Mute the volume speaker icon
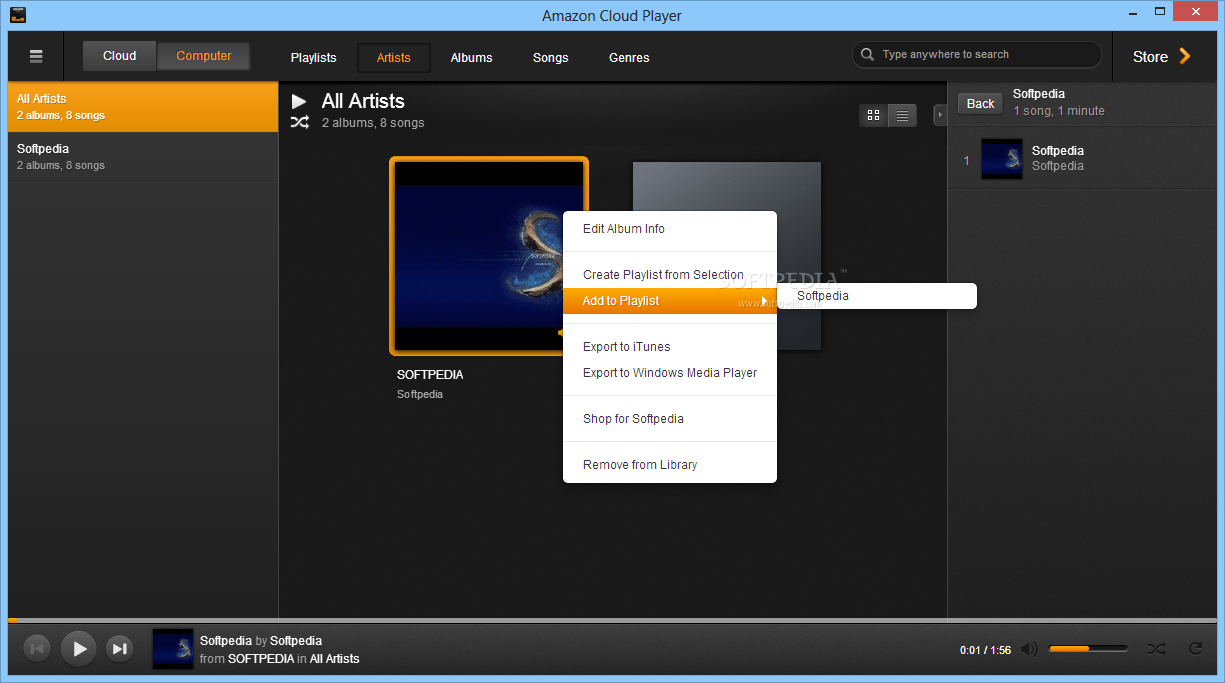This screenshot has height=683, width=1225. [x=1029, y=649]
